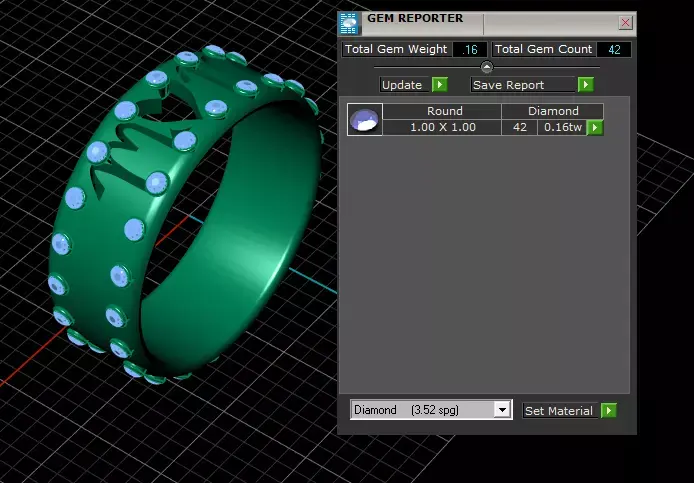Viewport: 694px width, 483px height.
Task: Click the Total Gem Count value 42
Action: tap(614, 50)
